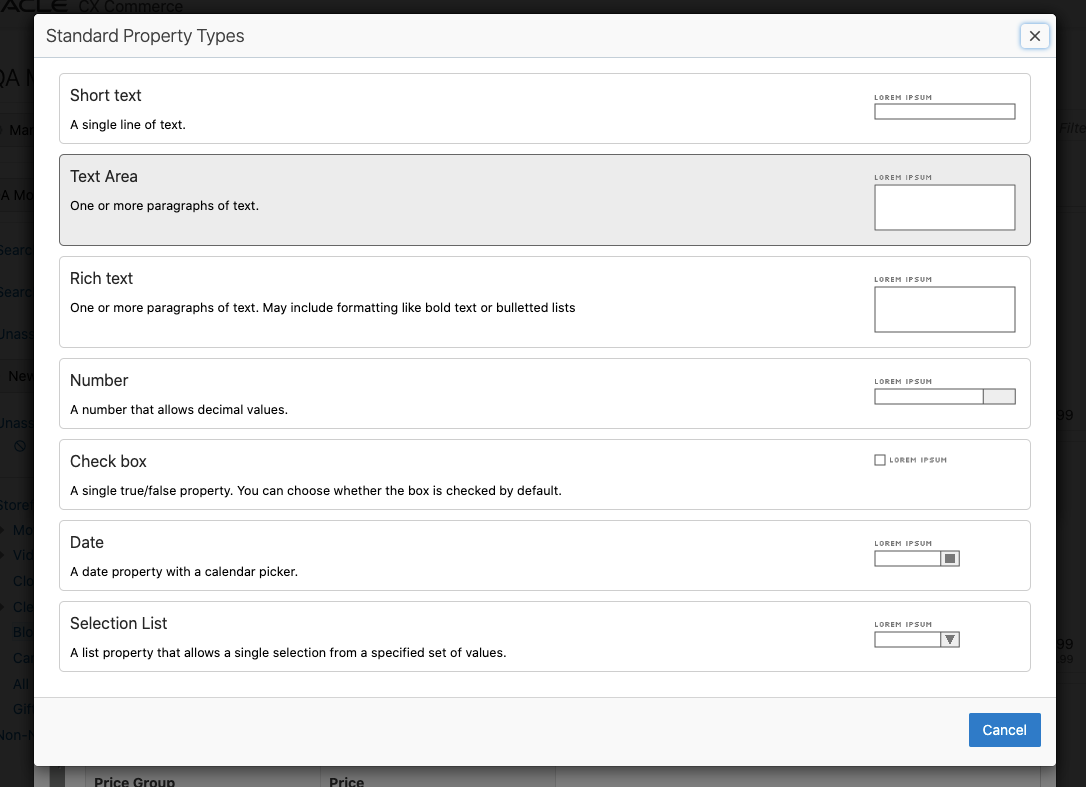Click the Short text preview input icon
The image size is (1086, 787).
944,112
